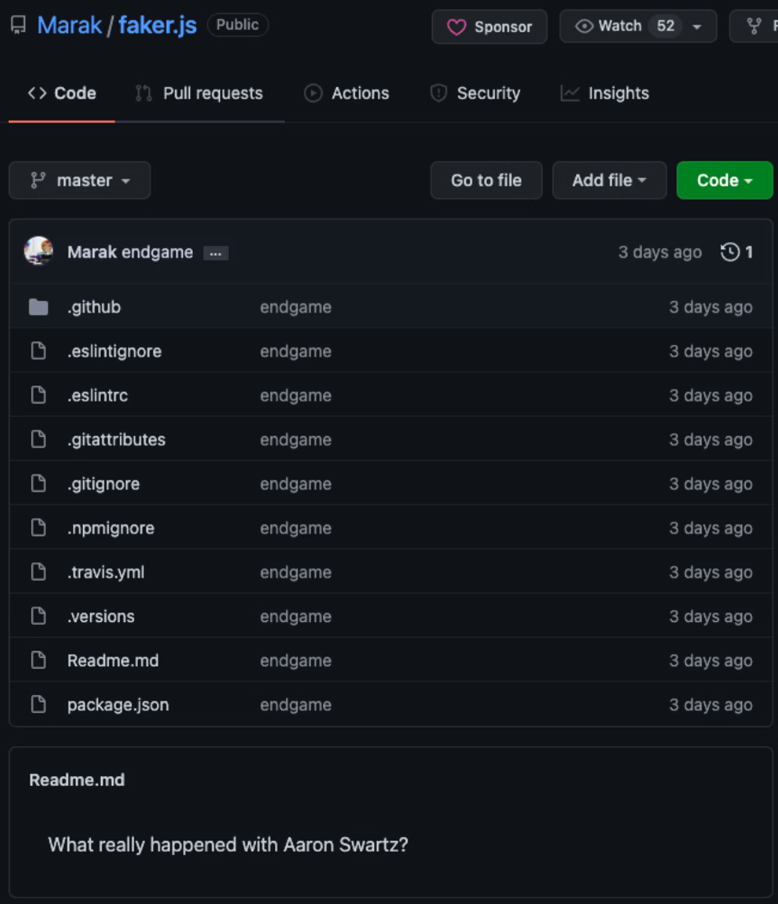
Task: Click the Watch count 52 badge
Action: 666,26
